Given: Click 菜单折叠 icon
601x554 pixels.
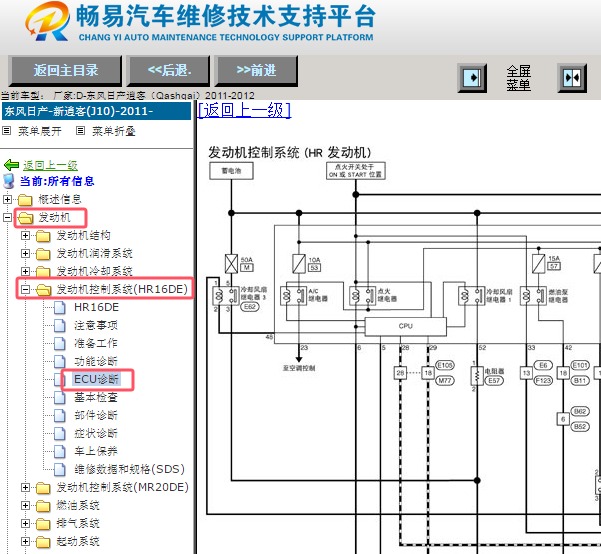Looking at the screenshot, I should (80, 131).
